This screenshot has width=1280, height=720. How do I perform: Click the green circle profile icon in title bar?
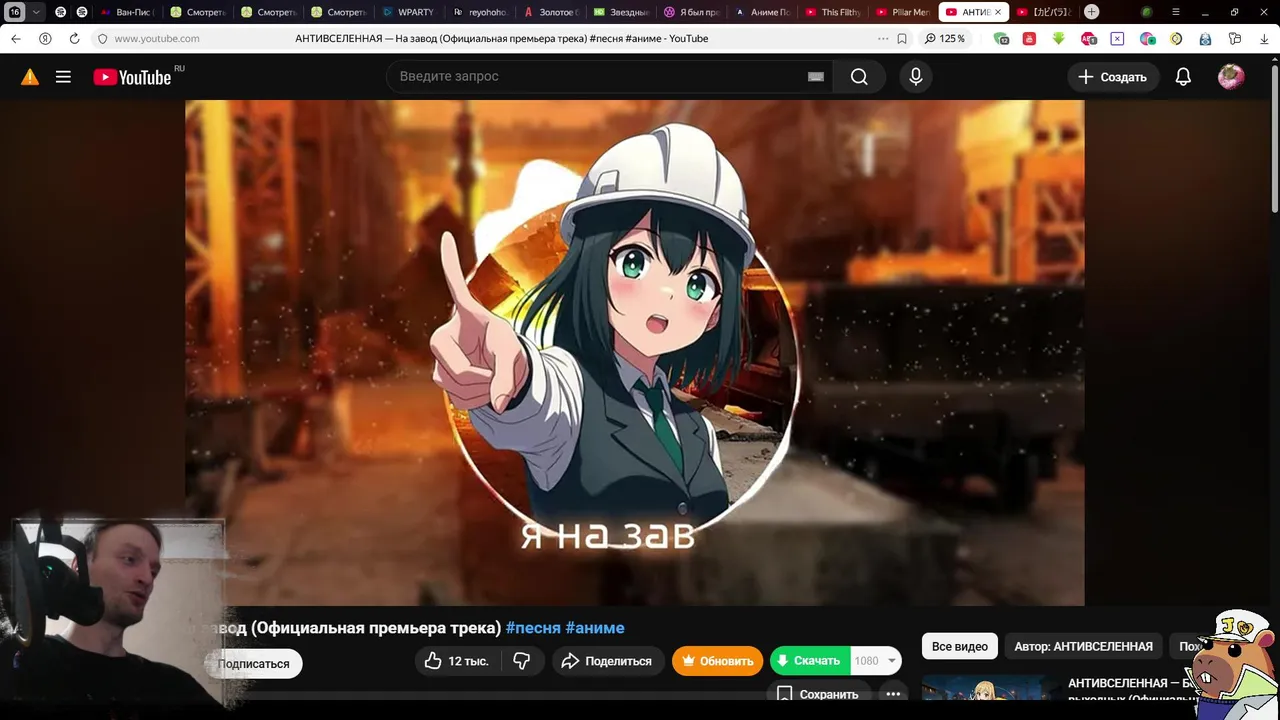click(x=1146, y=12)
